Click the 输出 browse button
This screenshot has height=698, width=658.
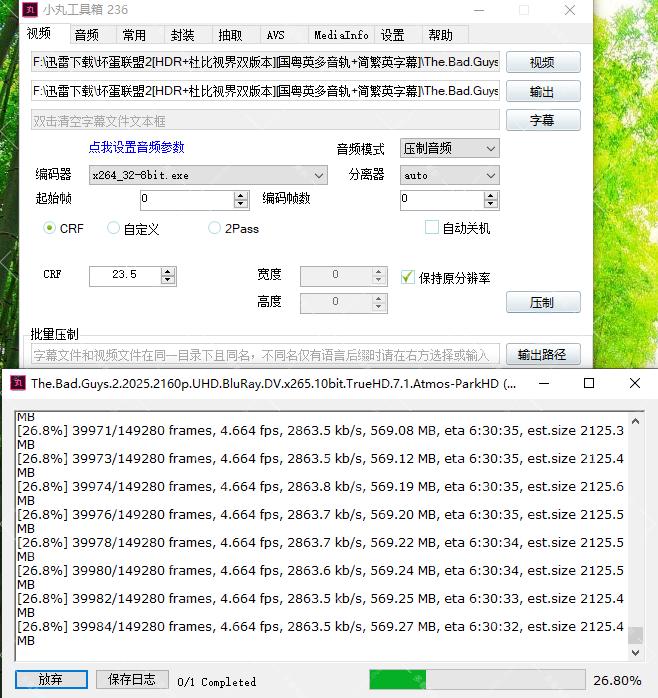tap(543, 91)
